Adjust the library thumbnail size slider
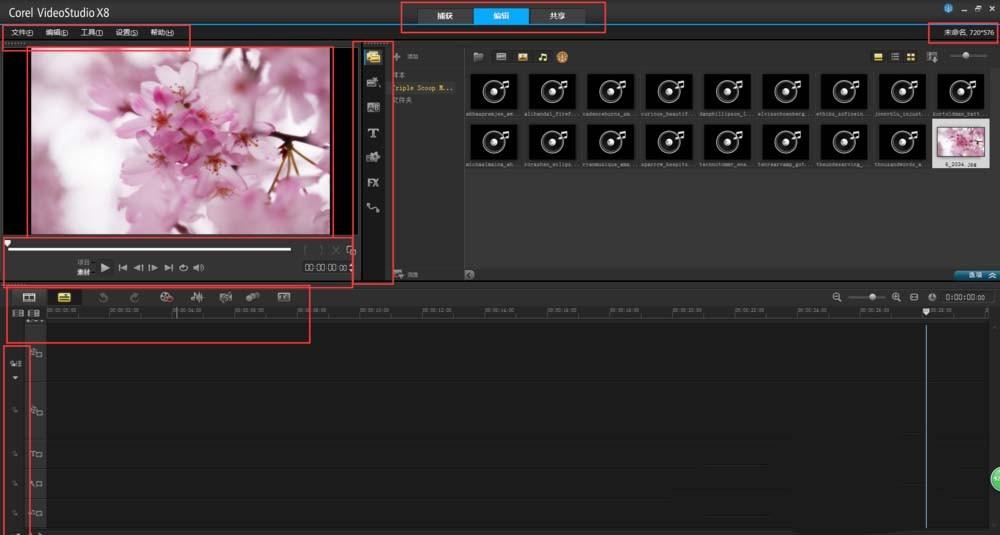This screenshot has width=1000, height=535. point(965,56)
